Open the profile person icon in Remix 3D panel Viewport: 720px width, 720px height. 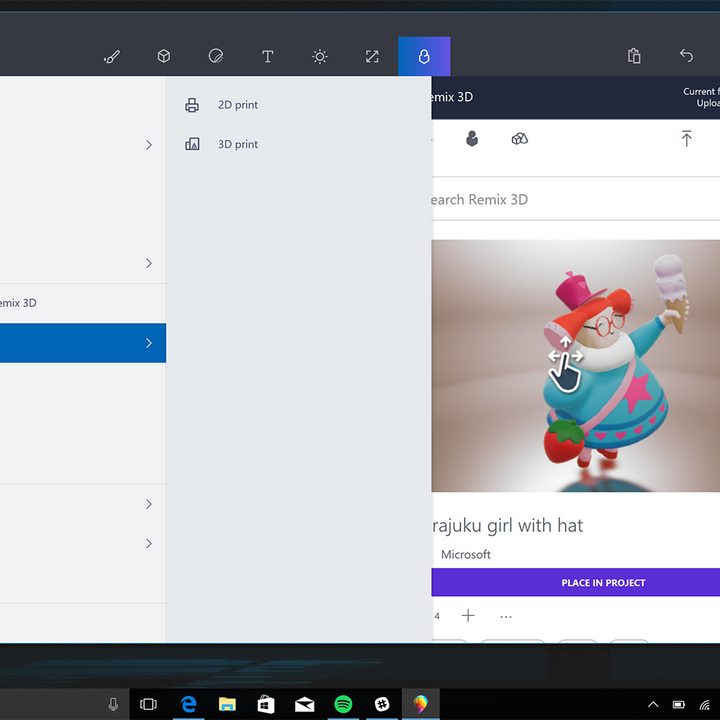click(472, 138)
